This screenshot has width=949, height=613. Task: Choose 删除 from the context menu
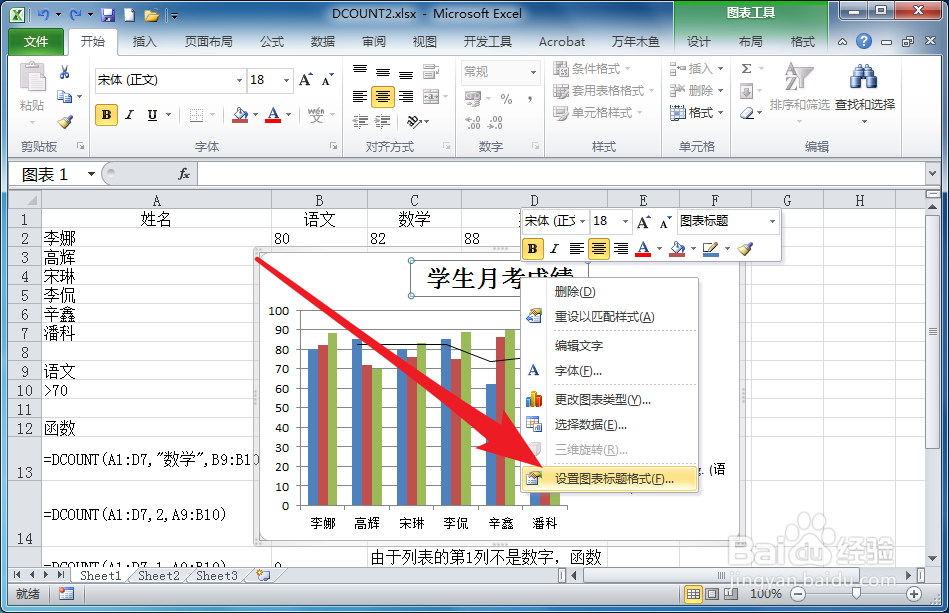coord(609,292)
